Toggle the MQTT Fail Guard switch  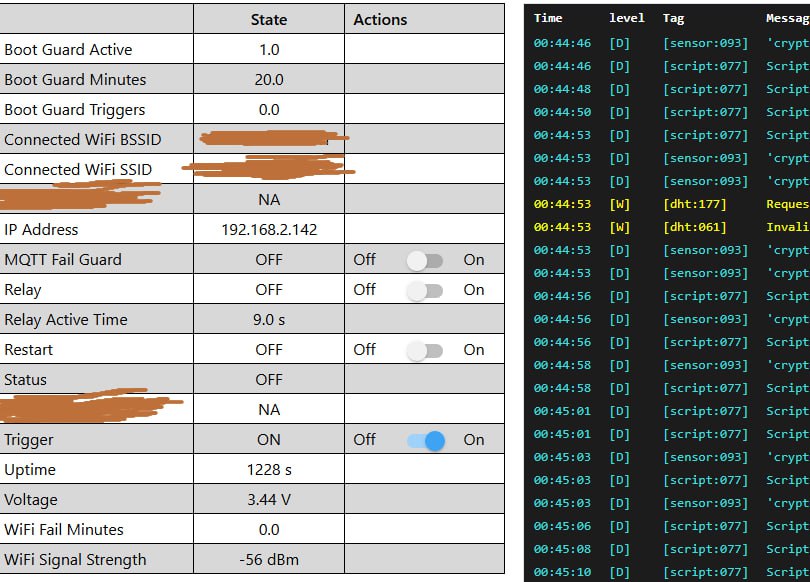[425, 260]
